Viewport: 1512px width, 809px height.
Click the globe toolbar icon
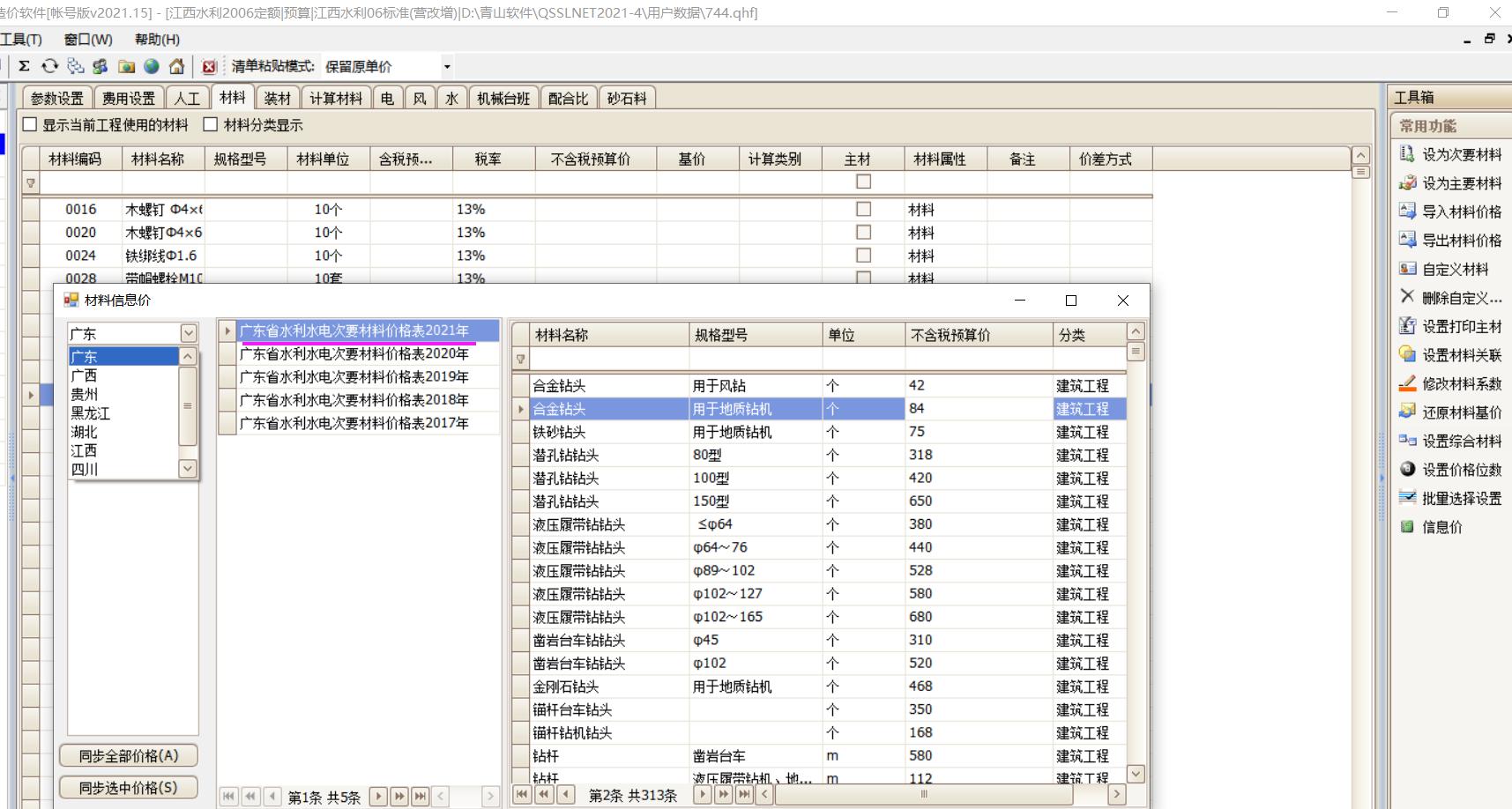pyautogui.click(x=152, y=66)
